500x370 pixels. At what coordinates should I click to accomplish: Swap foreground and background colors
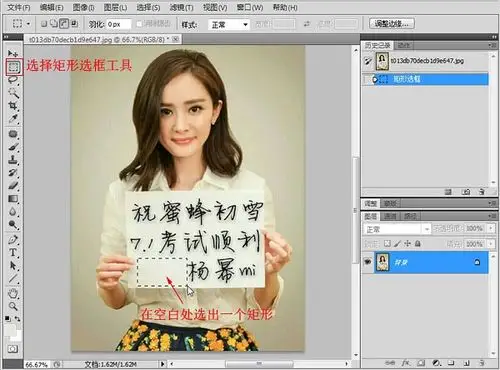tap(17, 319)
